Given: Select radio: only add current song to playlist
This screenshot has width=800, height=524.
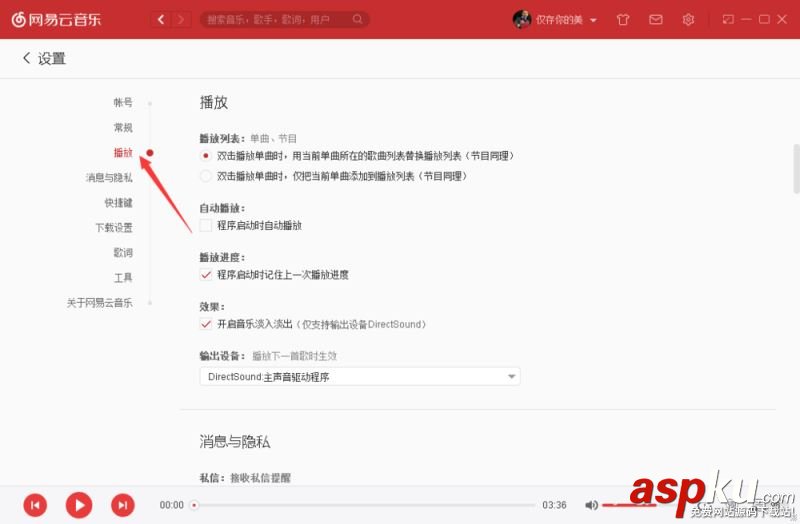Looking at the screenshot, I should (x=206, y=177).
